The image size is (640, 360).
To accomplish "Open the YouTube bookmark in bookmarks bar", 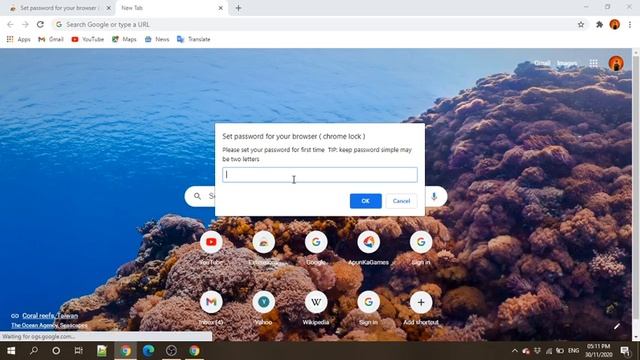I will pos(87,39).
